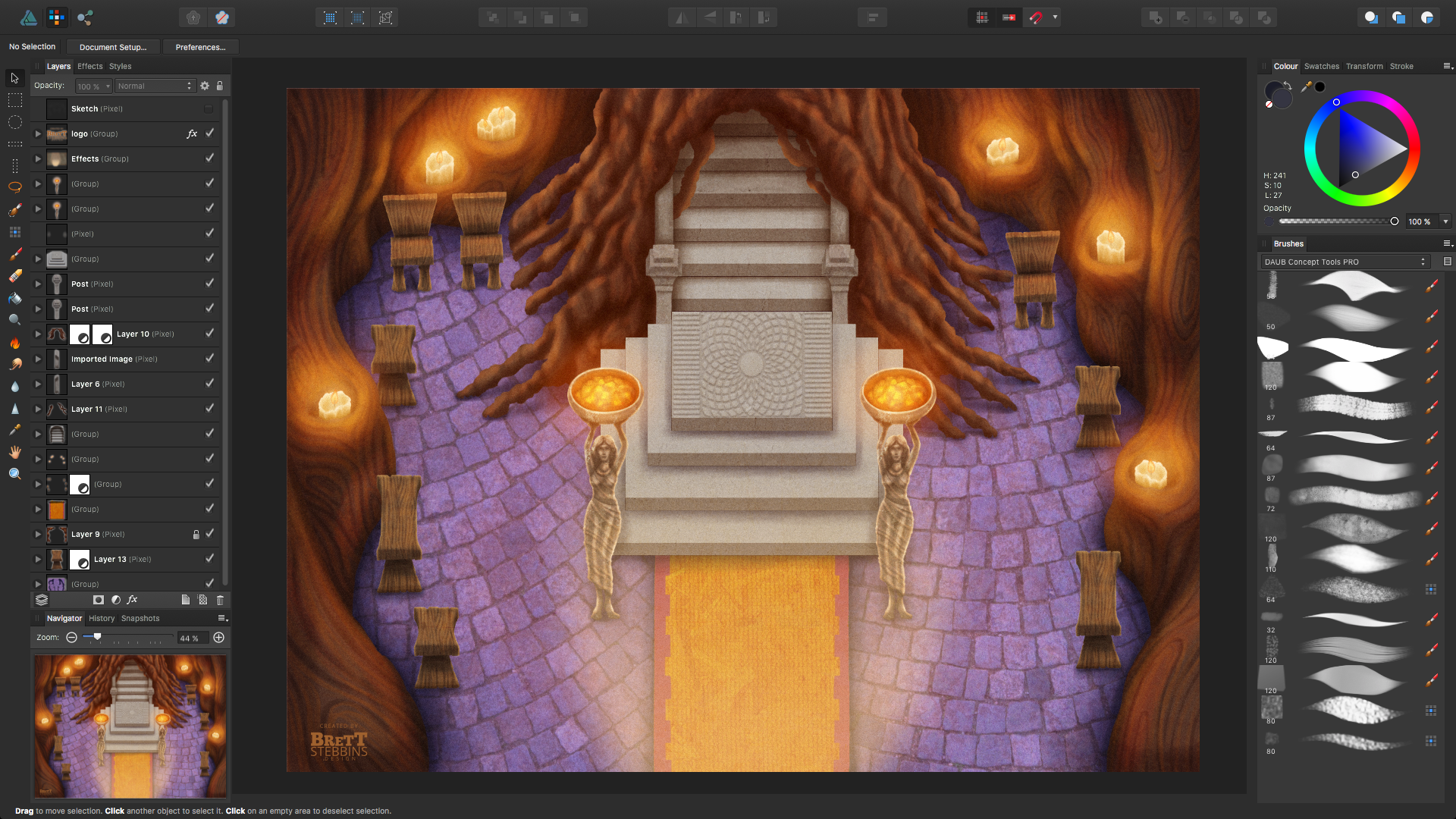Click the delete layer trash icon
Image resolution: width=1456 pixels, height=819 pixels.
coord(220,600)
